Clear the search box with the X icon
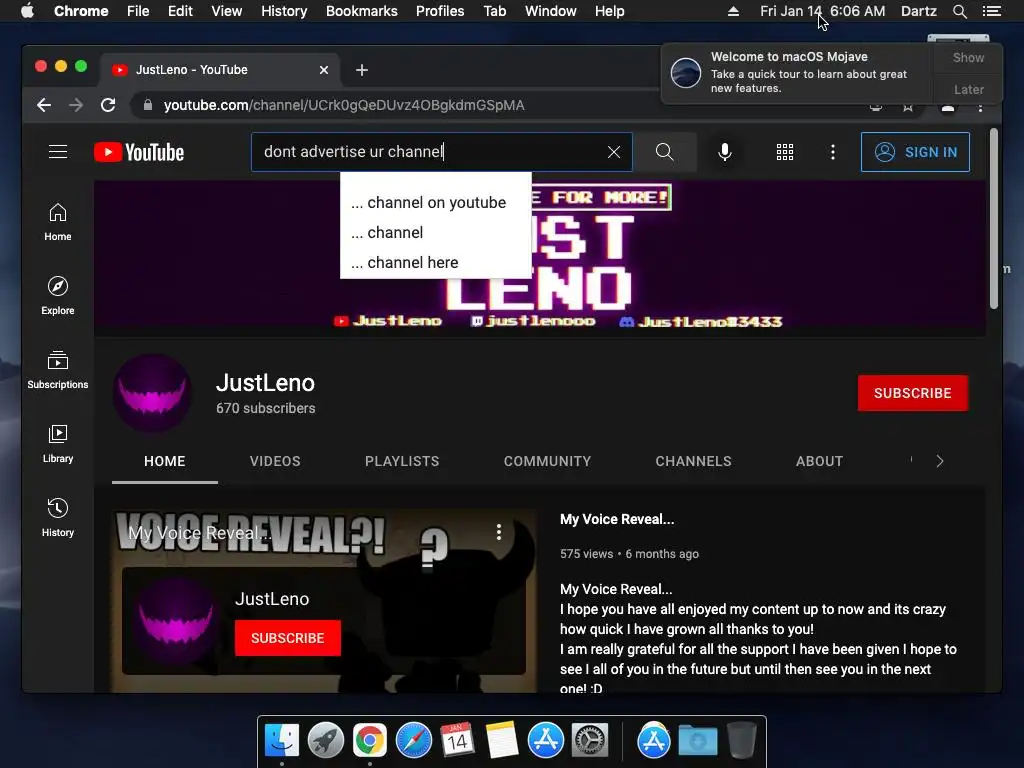Viewport: 1024px width, 768px height. pyautogui.click(x=614, y=152)
